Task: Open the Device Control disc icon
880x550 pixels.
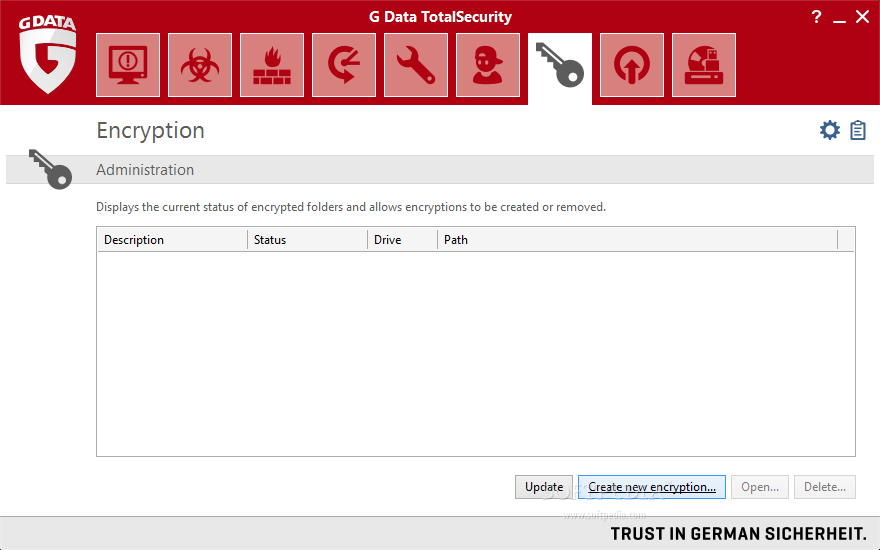Action: [704, 65]
